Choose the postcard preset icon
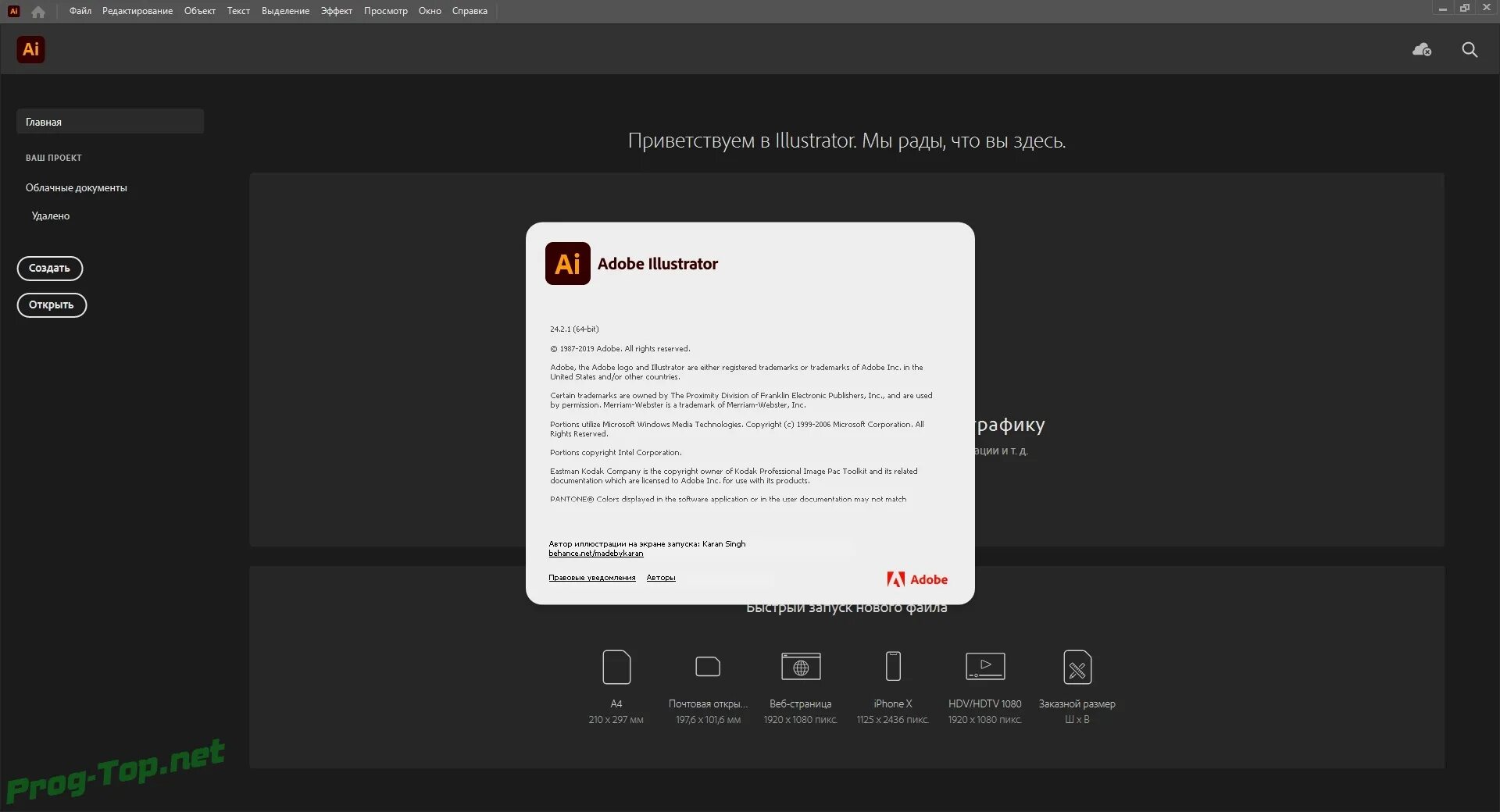 708,667
